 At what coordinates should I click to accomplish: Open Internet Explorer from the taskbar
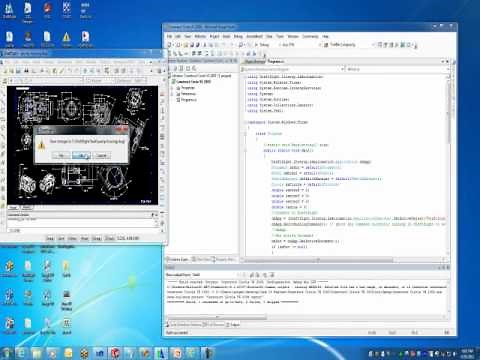21,353
